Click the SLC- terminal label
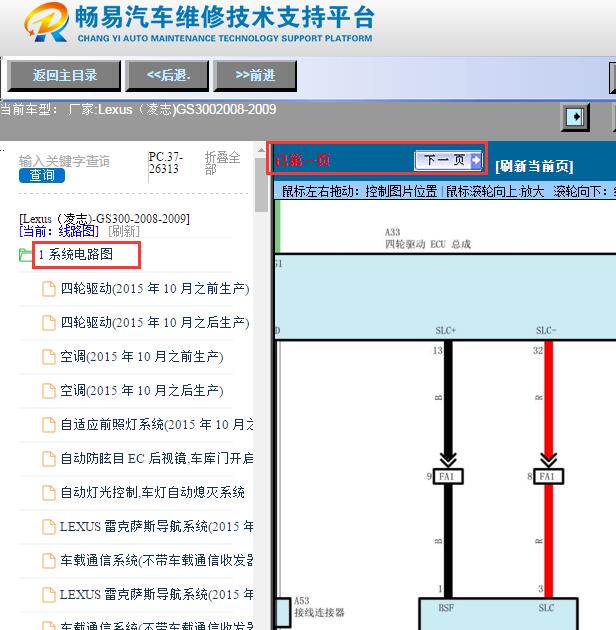Image resolution: width=616 pixels, height=630 pixels. tap(546, 330)
